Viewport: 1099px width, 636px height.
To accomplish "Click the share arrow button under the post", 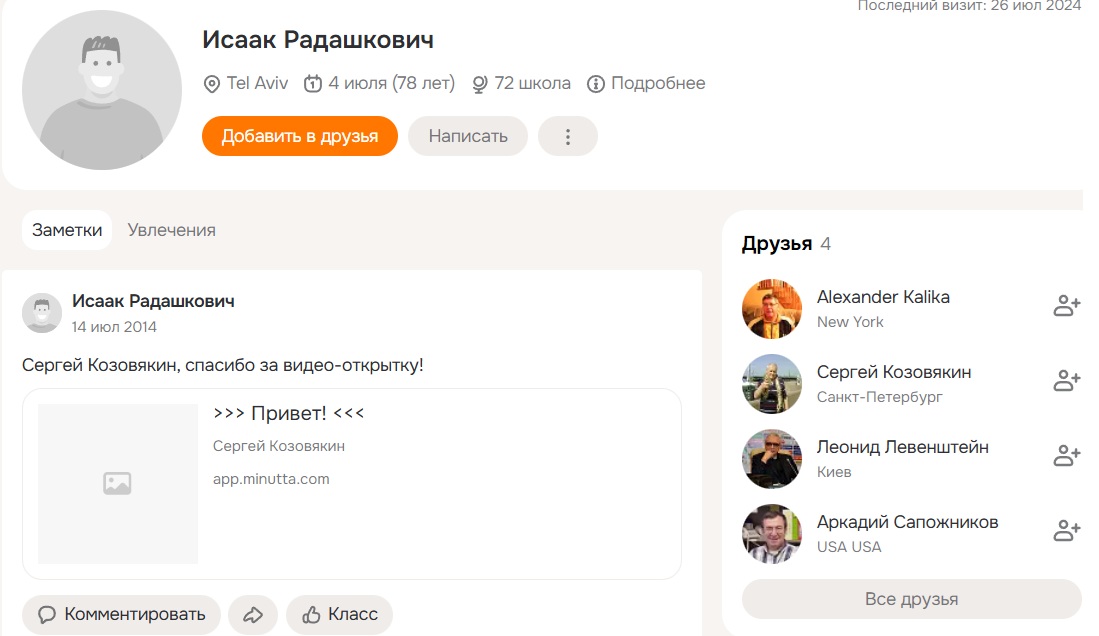I will (253, 615).
